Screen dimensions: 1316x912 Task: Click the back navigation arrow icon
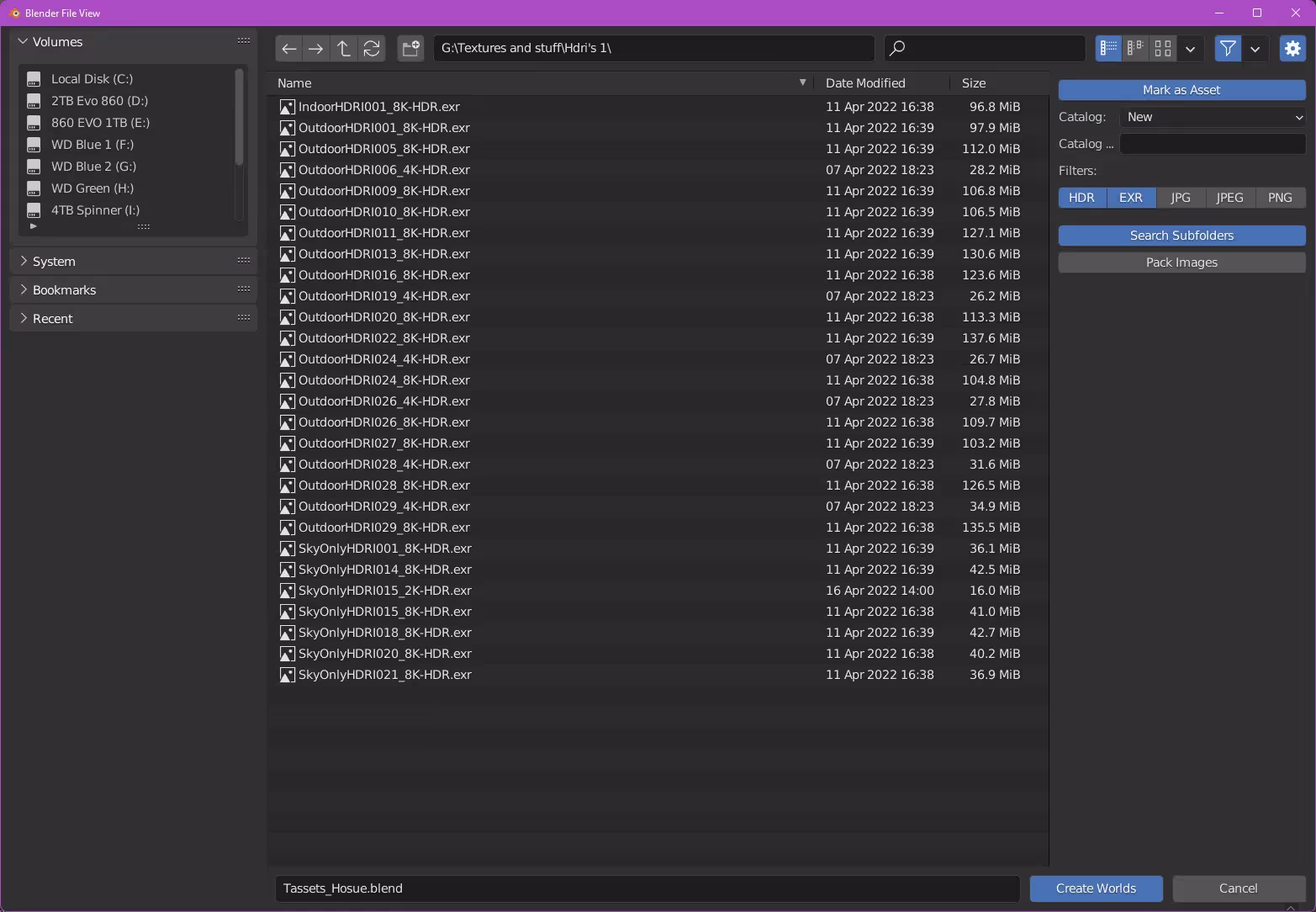click(x=289, y=49)
